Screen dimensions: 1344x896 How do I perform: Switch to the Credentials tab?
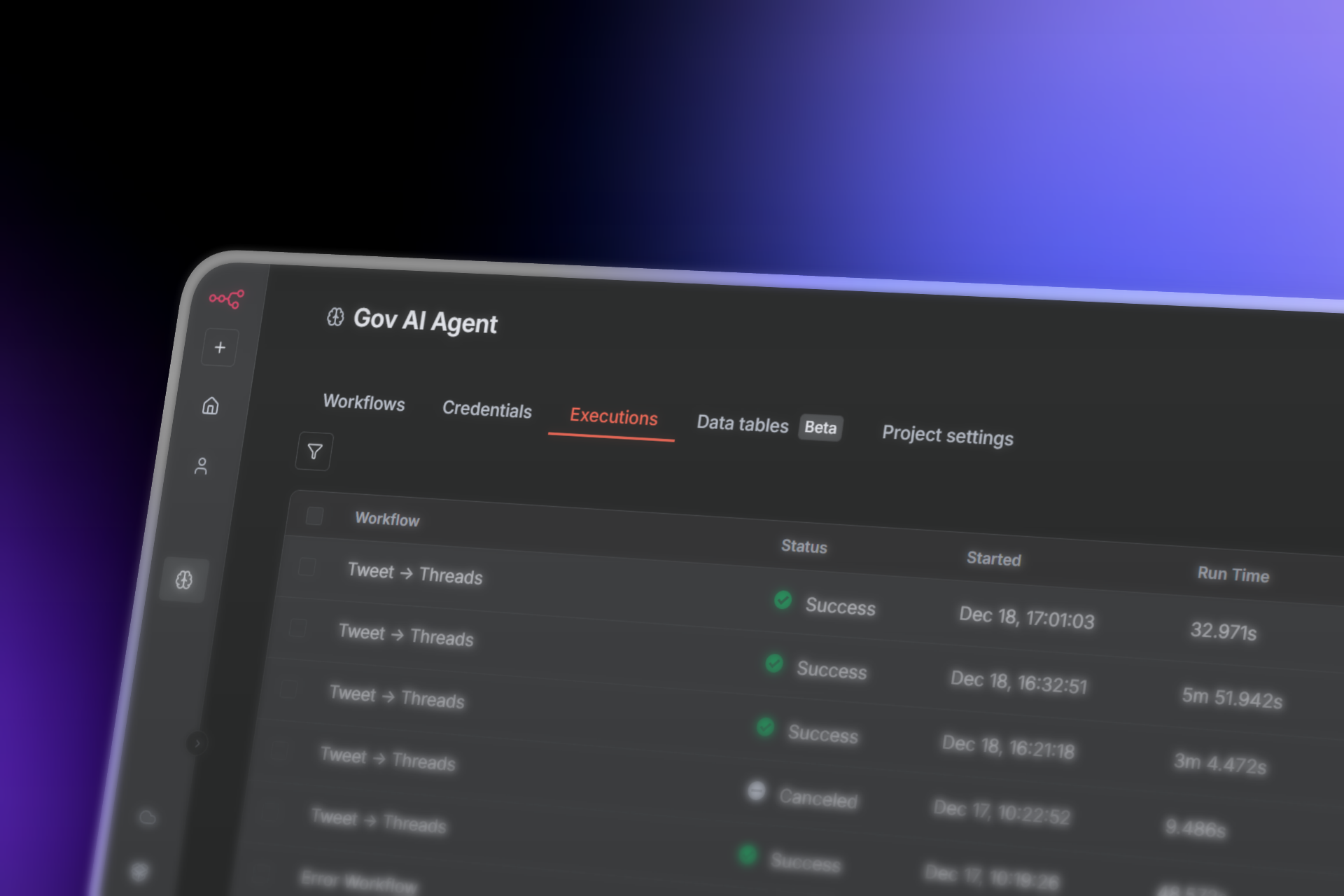coord(486,409)
